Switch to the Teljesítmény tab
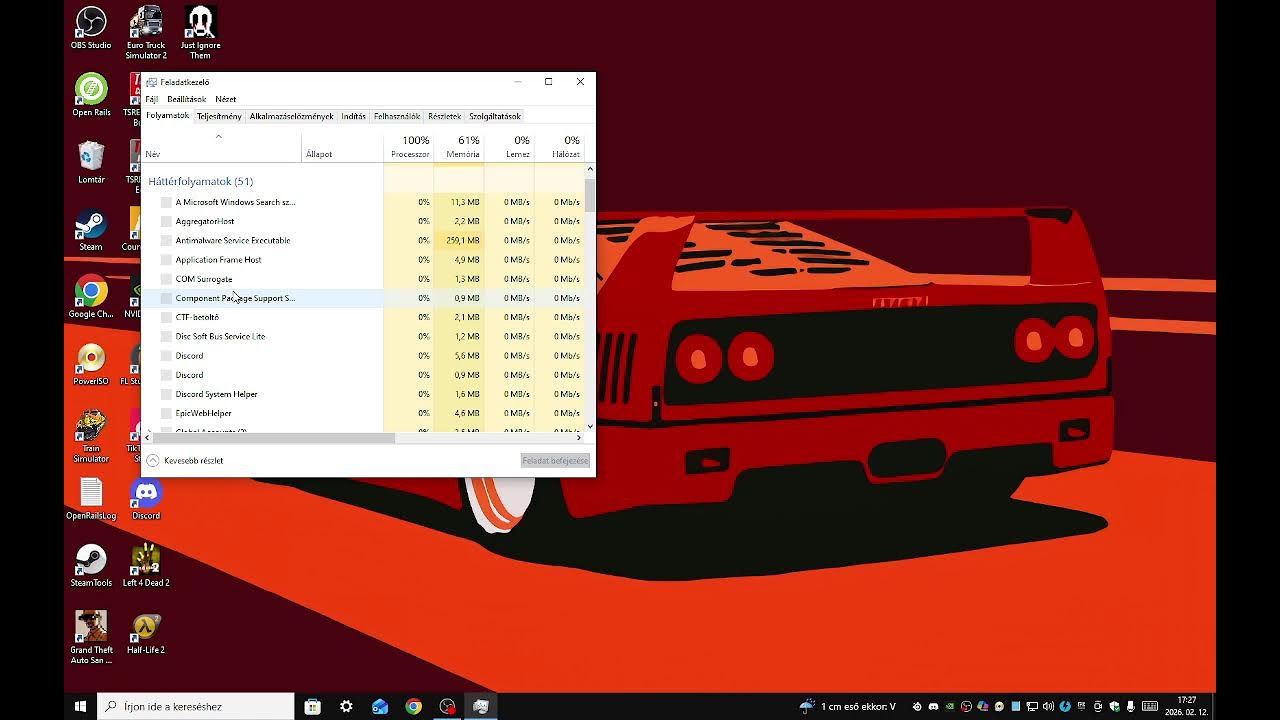Viewport: 1280px width, 720px height. point(219,116)
